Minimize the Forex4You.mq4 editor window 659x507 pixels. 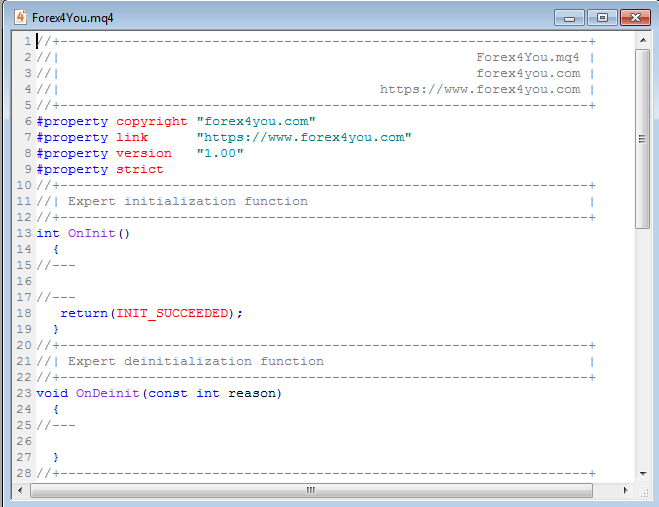point(572,17)
